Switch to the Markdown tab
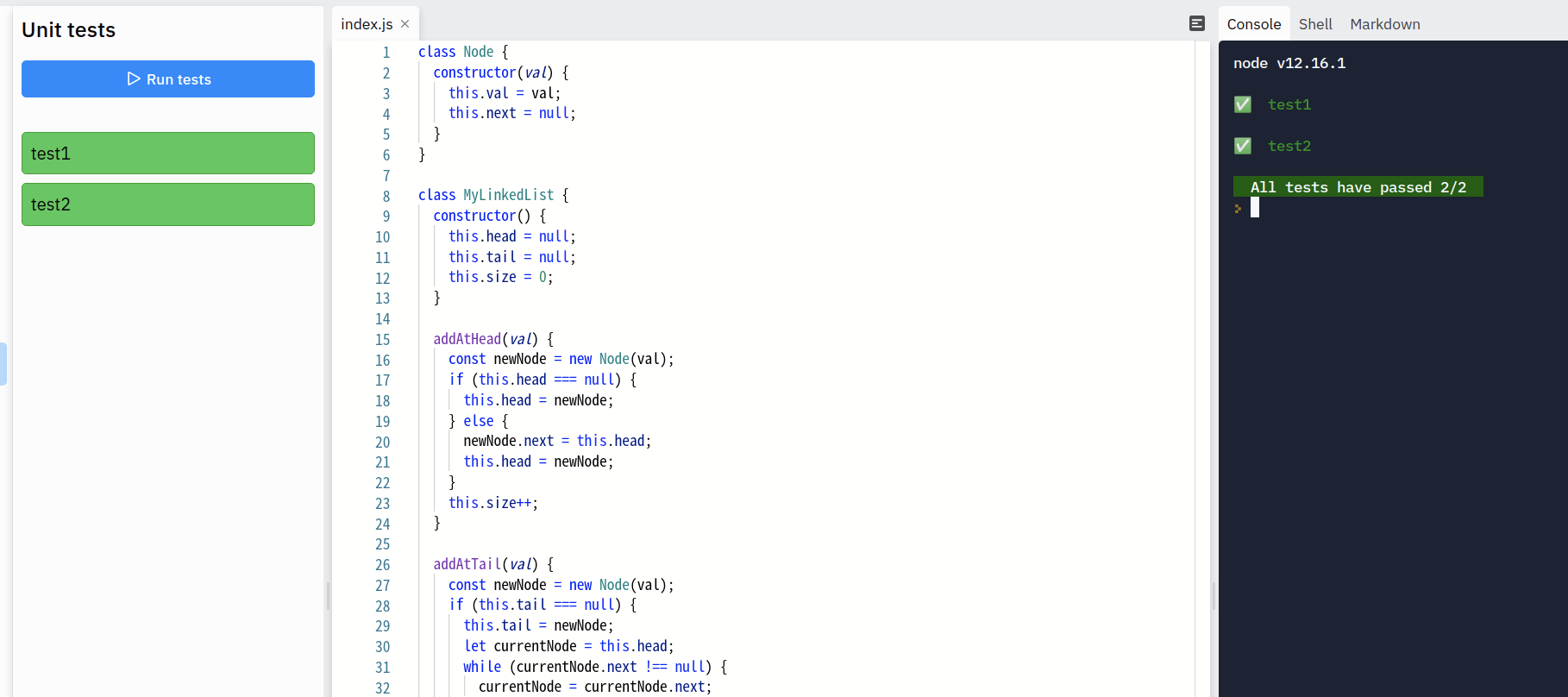 (x=1384, y=24)
